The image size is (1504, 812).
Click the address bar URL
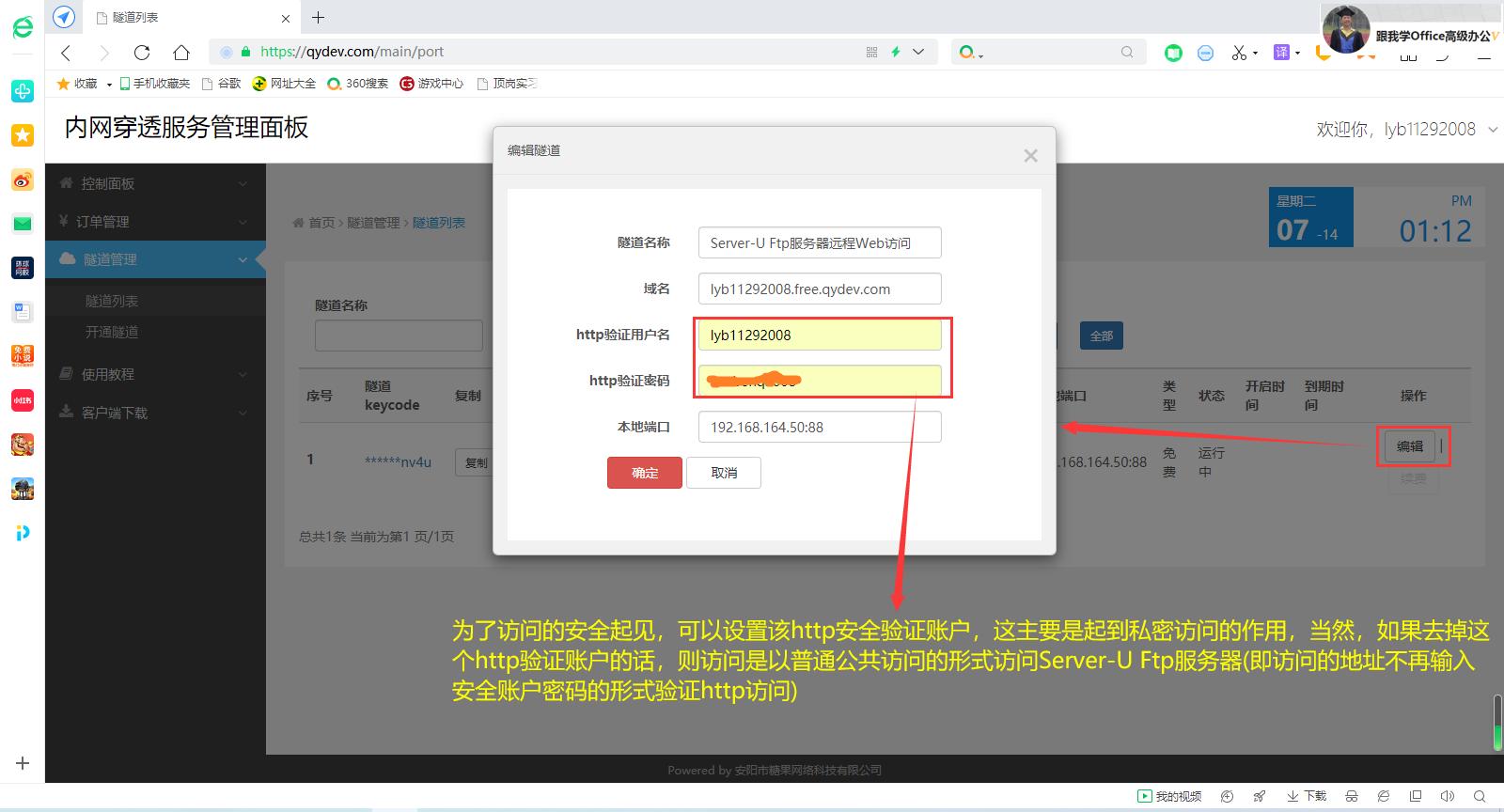coord(352,52)
